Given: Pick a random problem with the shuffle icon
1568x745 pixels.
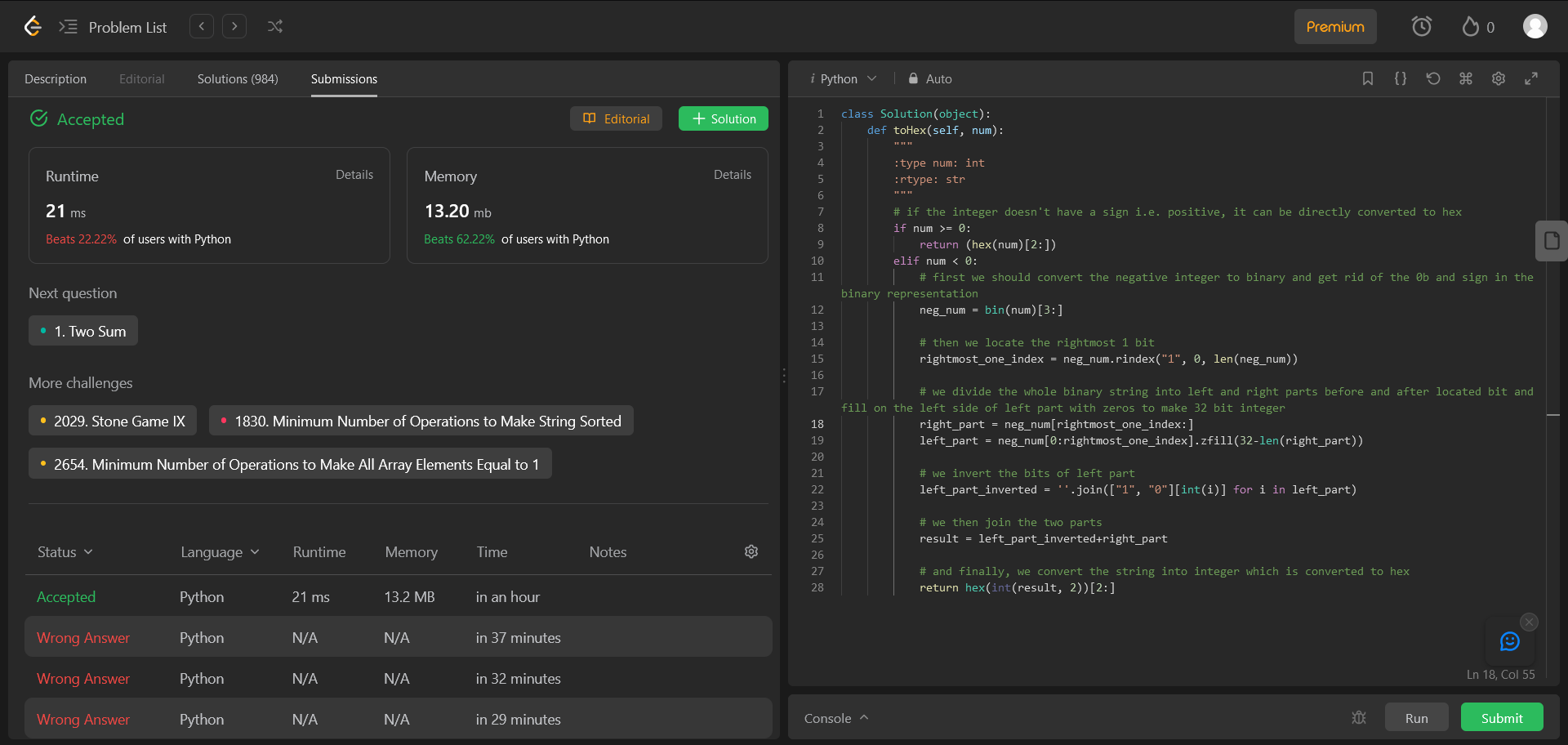Looking at the screenshot, I should coord(275,26).
